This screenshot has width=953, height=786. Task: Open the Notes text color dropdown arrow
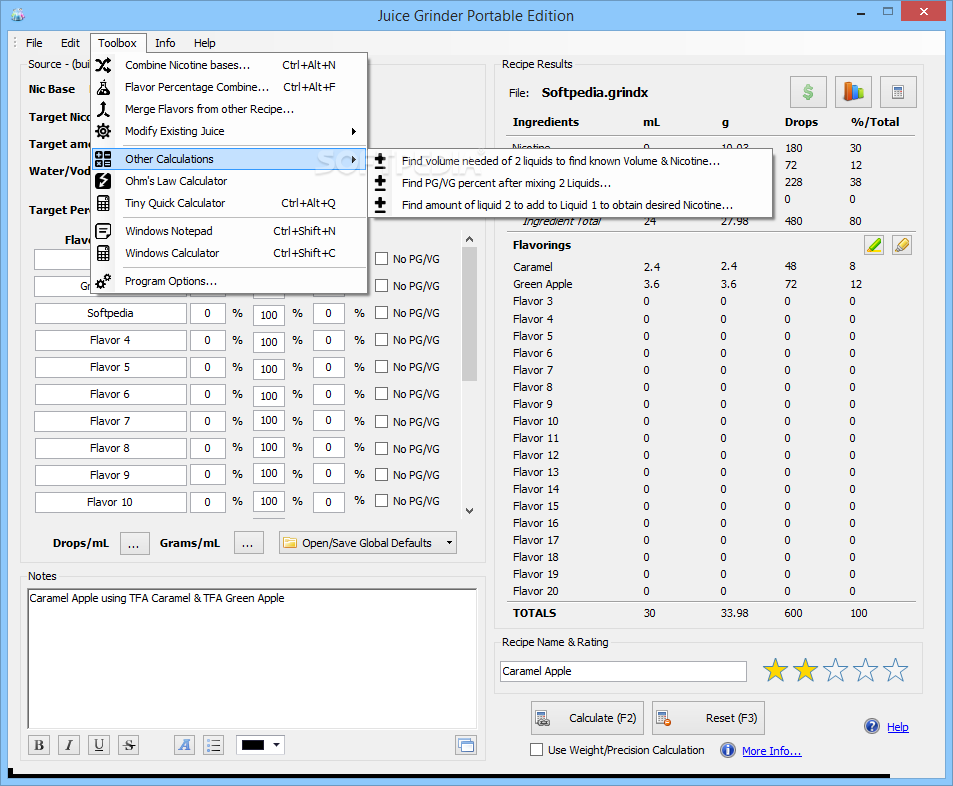point(277,745)
